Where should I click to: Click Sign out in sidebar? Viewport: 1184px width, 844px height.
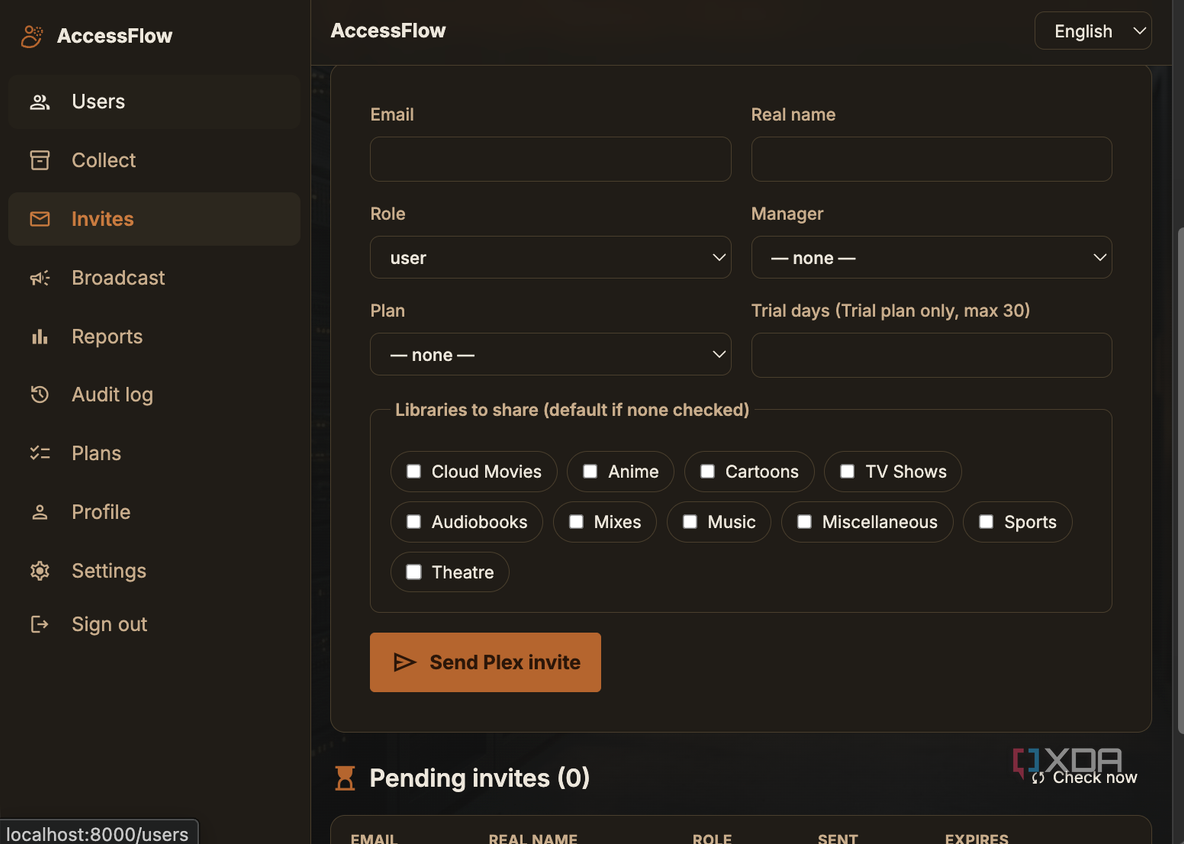point(154,624)
